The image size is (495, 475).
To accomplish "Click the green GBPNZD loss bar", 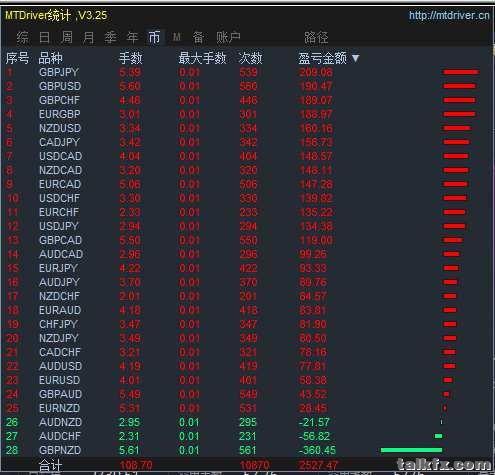I will tap(411, 450).
